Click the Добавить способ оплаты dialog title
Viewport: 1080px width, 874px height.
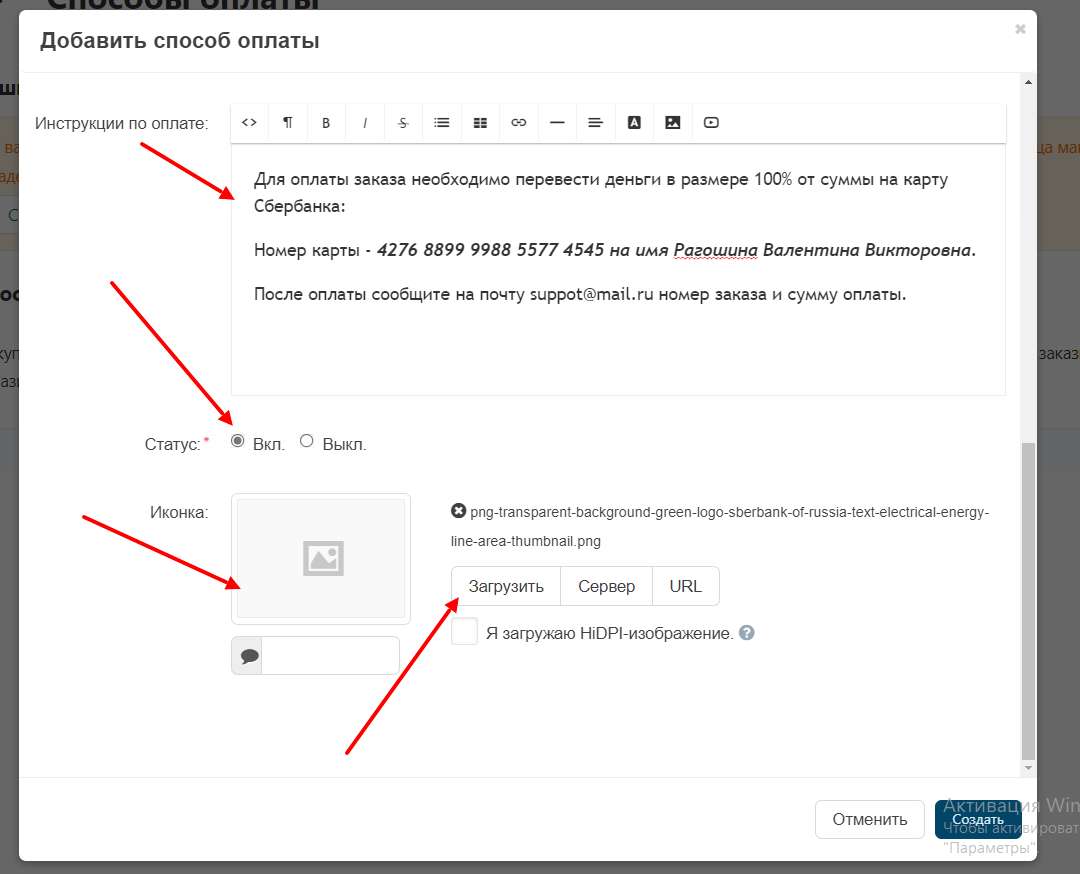tap(180, 41)
